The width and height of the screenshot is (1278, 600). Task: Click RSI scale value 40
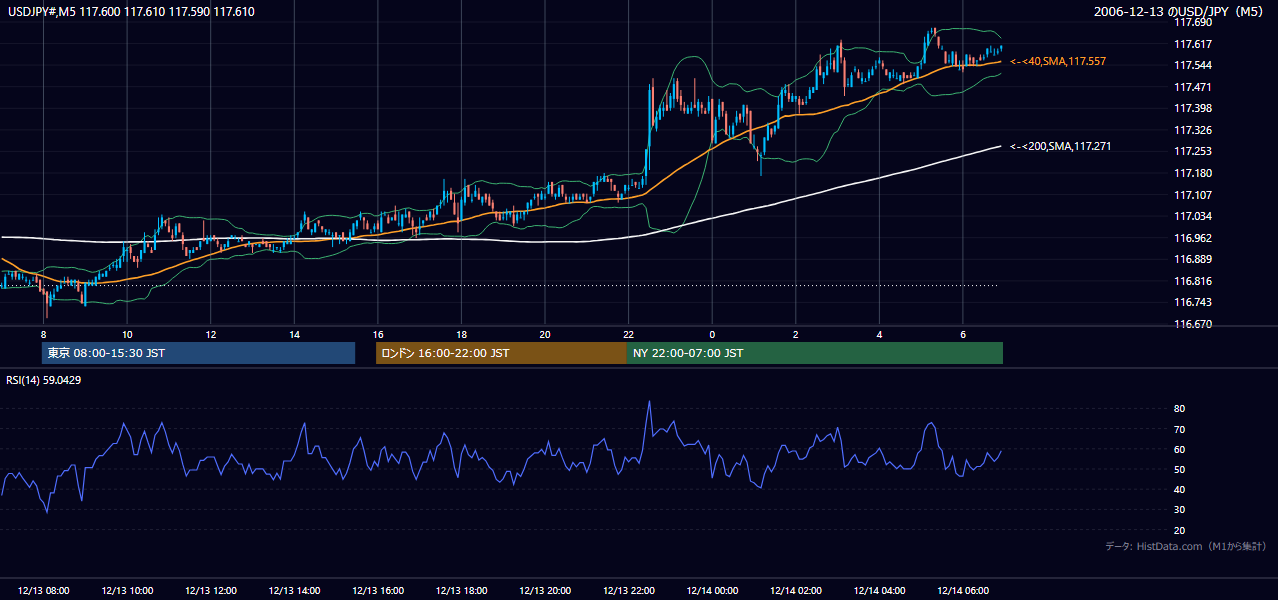[1179, 490]
